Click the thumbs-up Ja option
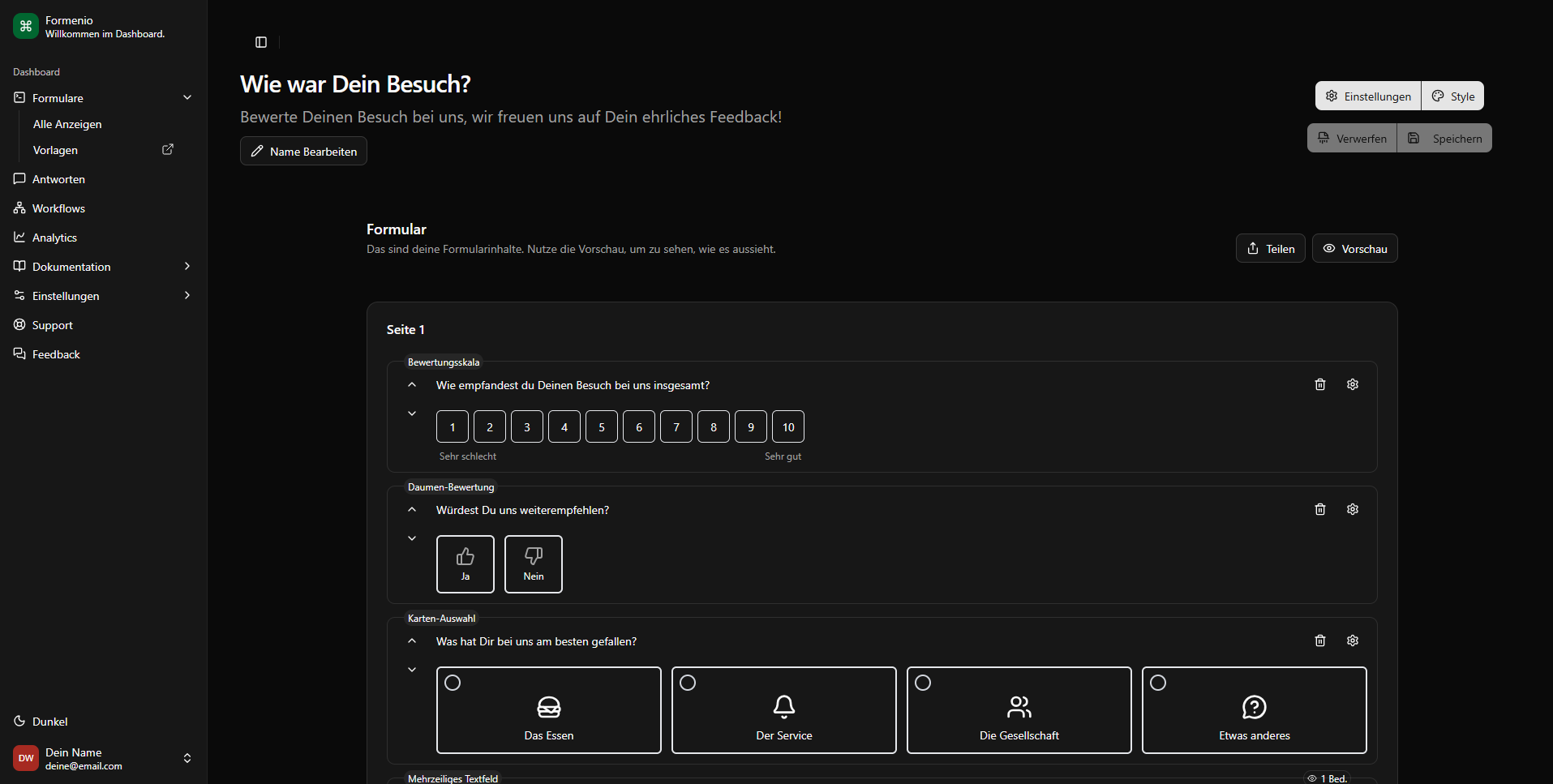The width and height of the screenshot is (1553, 784). pyautogui.click(x=465, y=563)
